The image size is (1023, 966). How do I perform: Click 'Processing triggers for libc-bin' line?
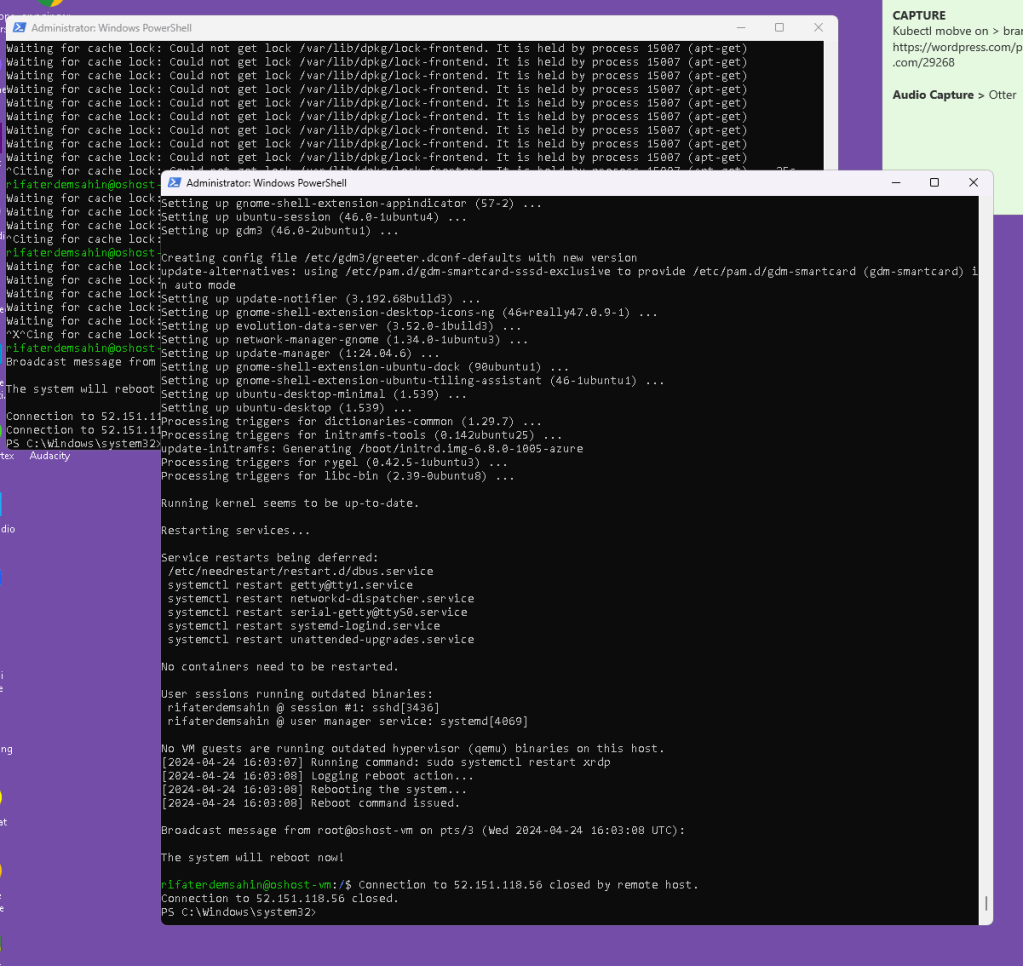click(337, 476)
